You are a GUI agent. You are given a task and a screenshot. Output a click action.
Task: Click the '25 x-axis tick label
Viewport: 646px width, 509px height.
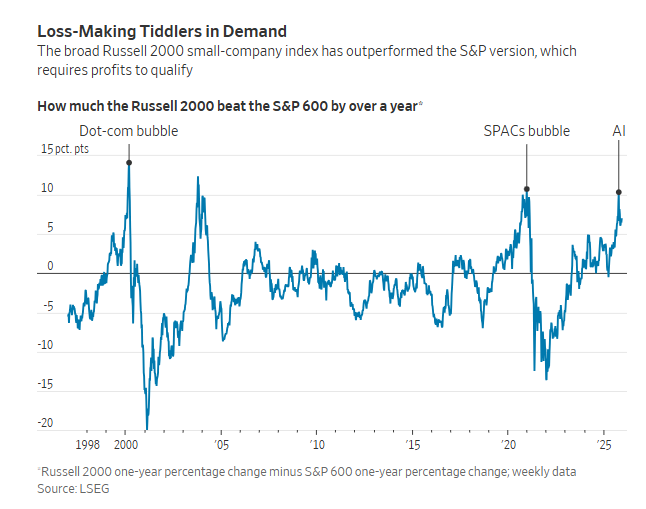pyautogui.click(x=604, y=444)
